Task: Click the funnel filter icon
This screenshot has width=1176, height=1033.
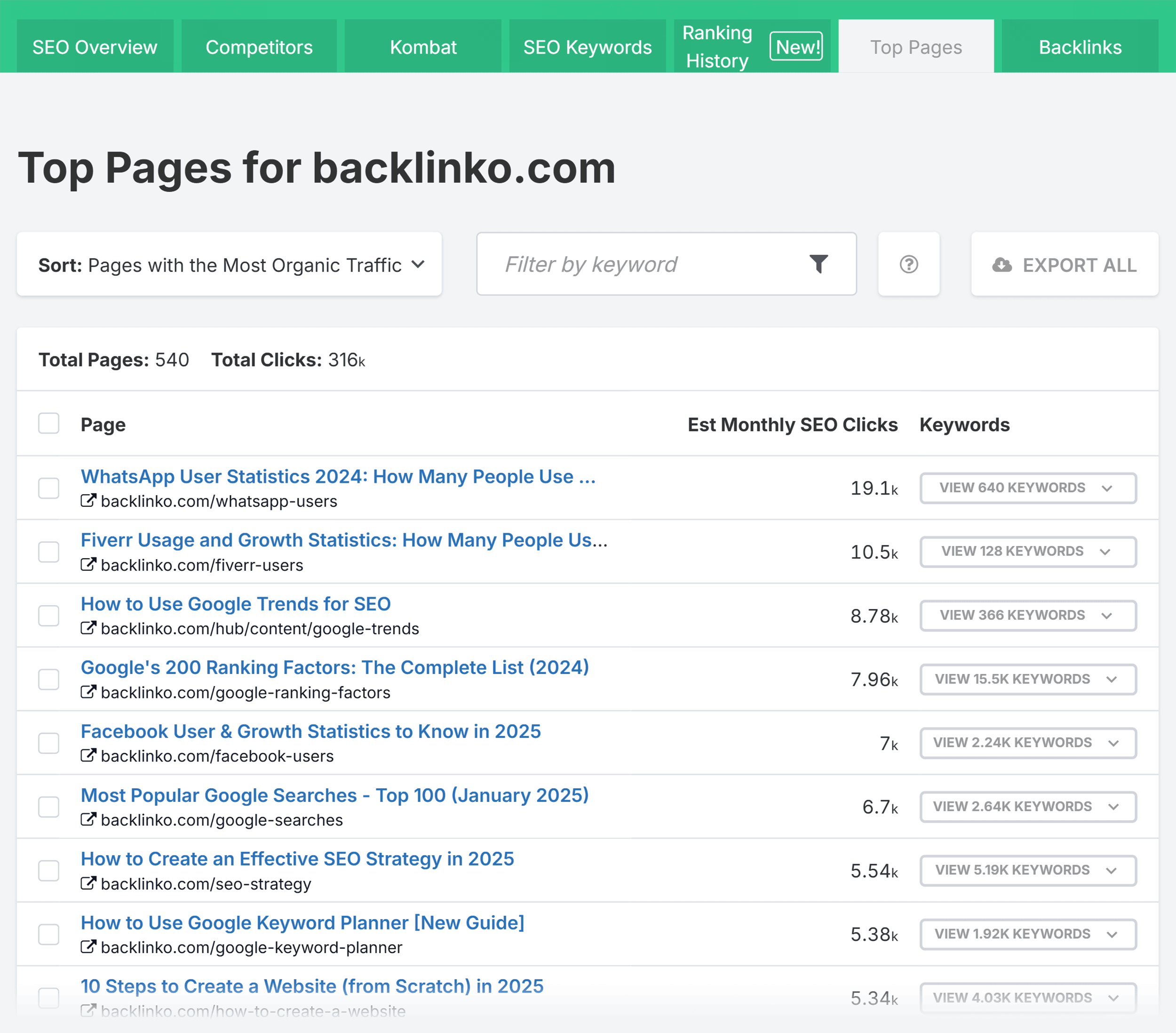Action: [818, 264]
